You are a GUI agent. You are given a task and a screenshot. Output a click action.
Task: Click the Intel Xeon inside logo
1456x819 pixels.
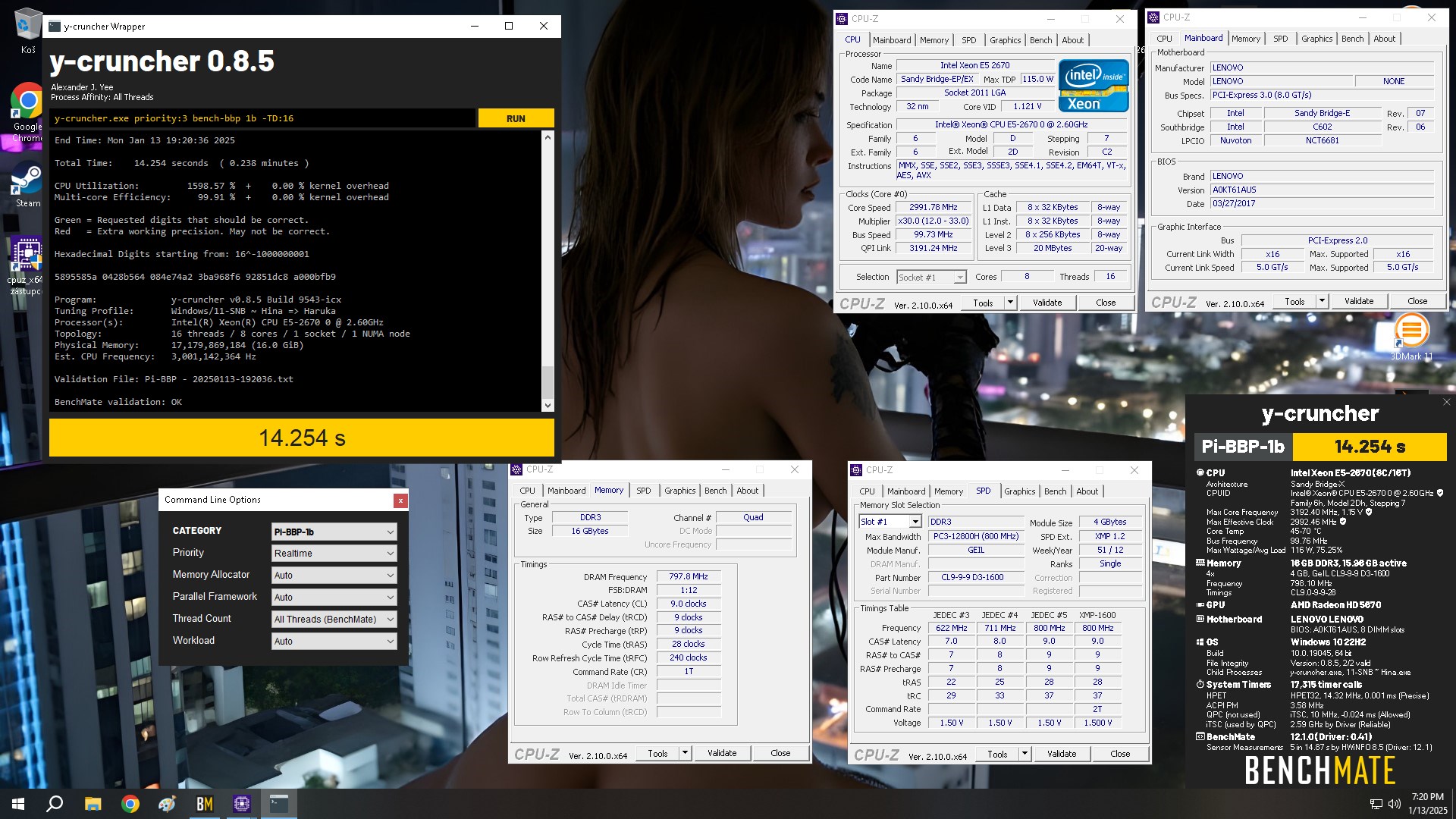click(x=1093, y=86)
